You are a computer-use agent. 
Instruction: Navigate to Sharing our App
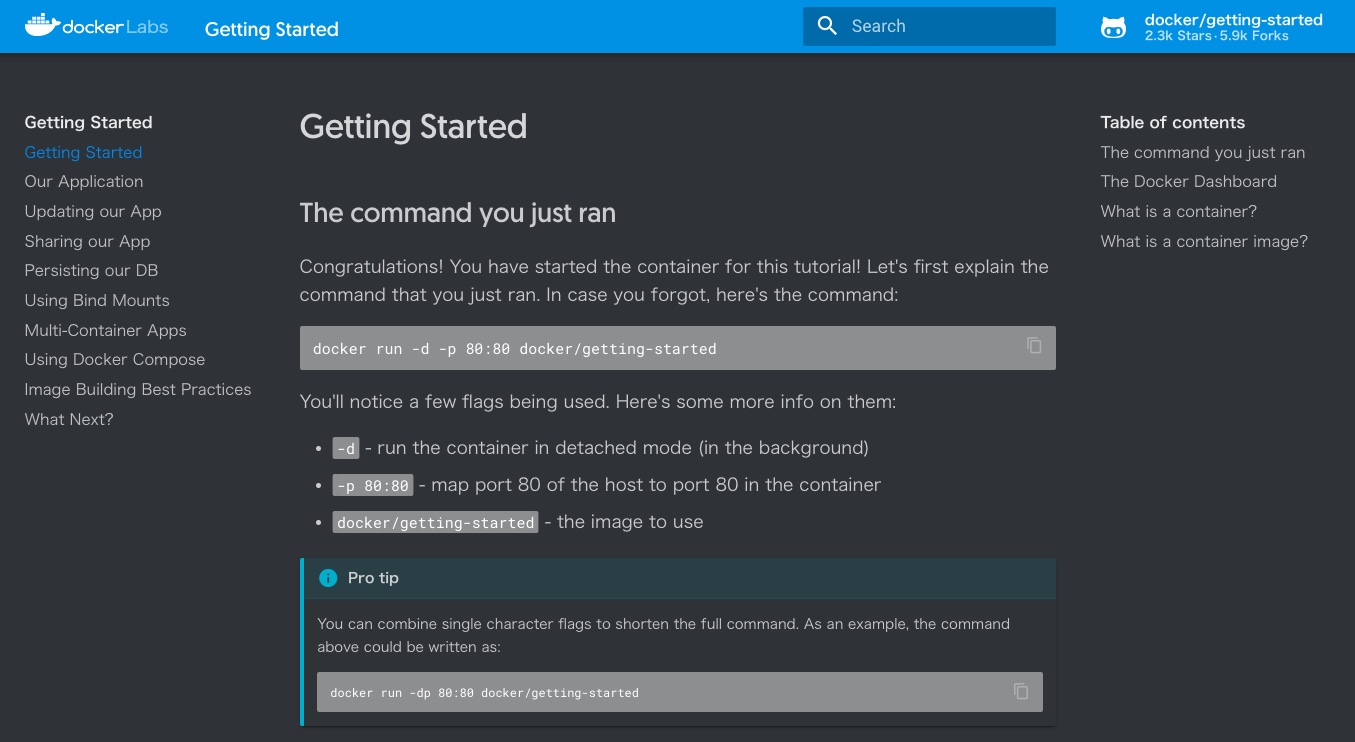(88, 241)
